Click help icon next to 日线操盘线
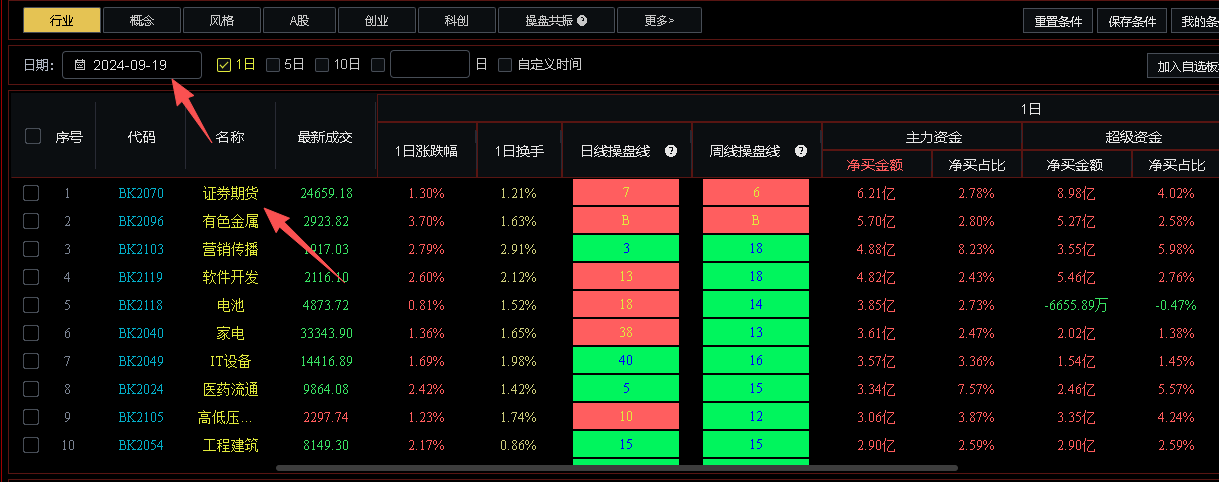The height and width of the screenshot is (482, 1219). click(x=671, y=151)
